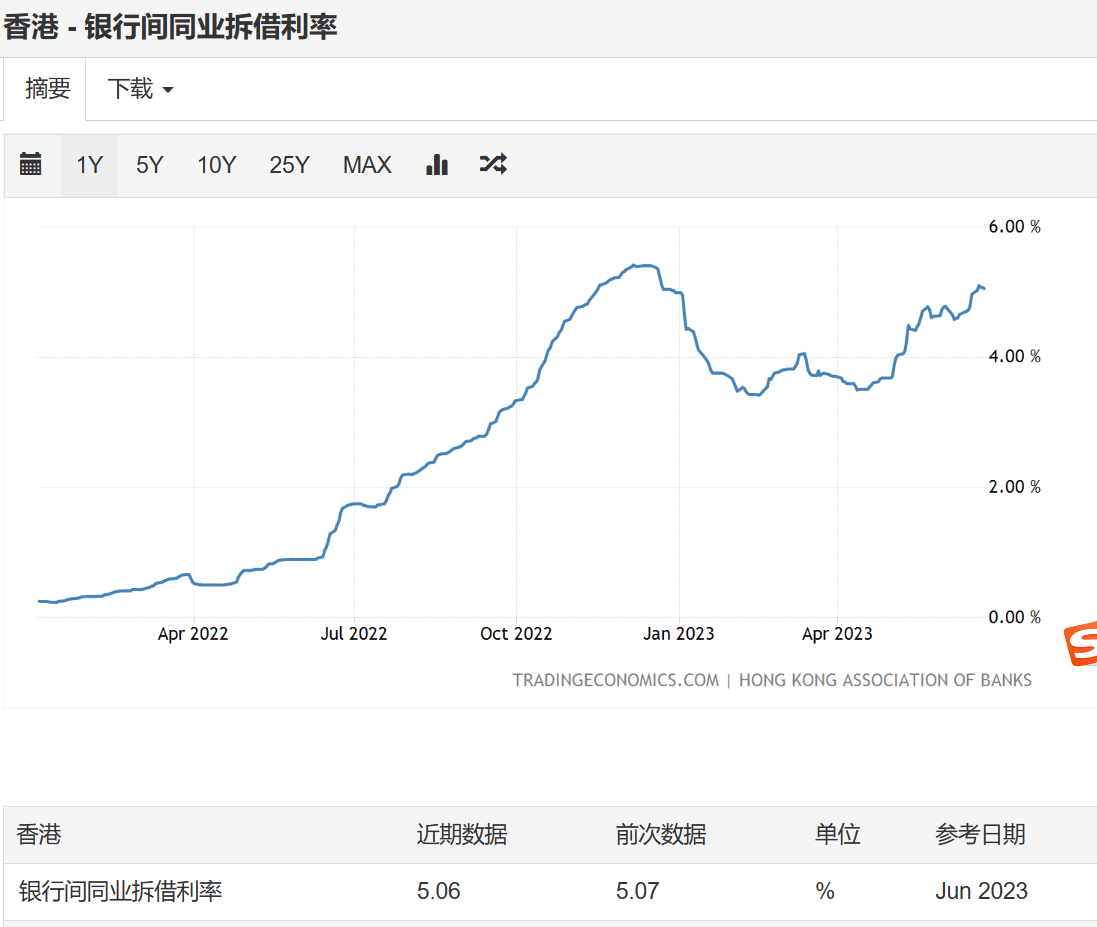The height and width of the screenshot is (927, 1097).
Task: Click the compare shuffle arrows icon
Action: coord(493,165)
